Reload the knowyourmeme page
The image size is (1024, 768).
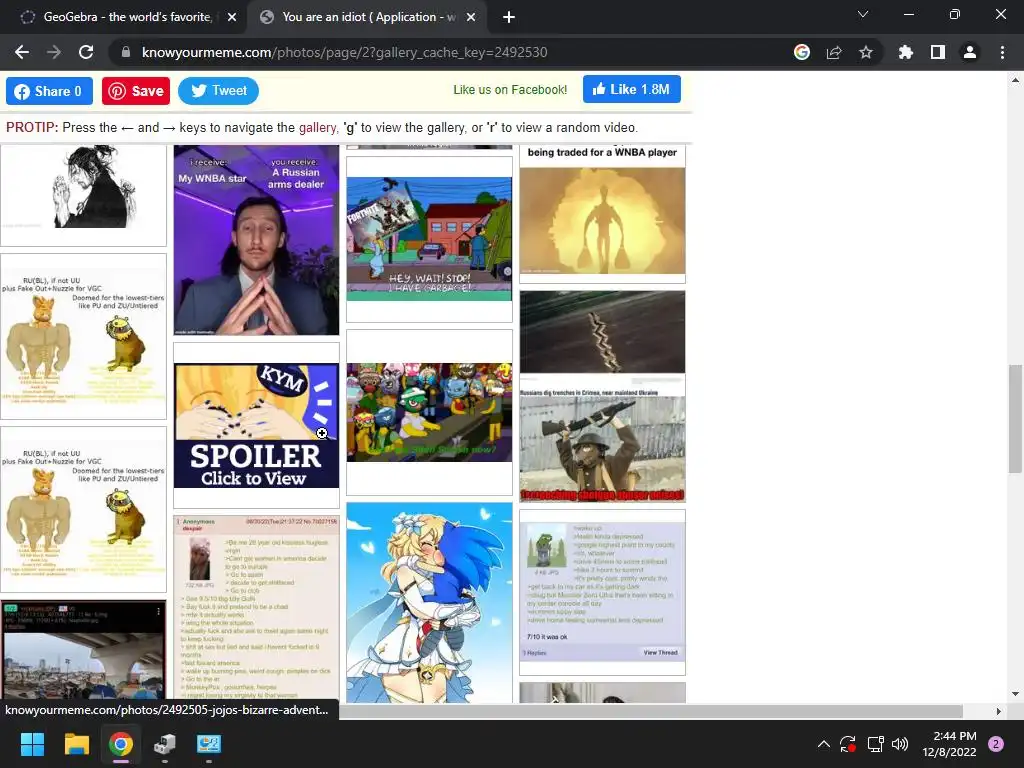[86, 52]
